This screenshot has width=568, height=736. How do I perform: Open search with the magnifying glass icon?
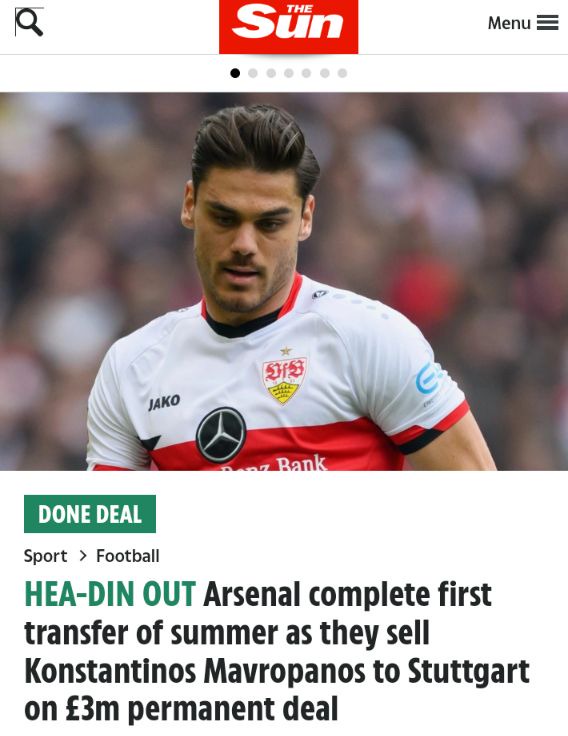(29, 22)
